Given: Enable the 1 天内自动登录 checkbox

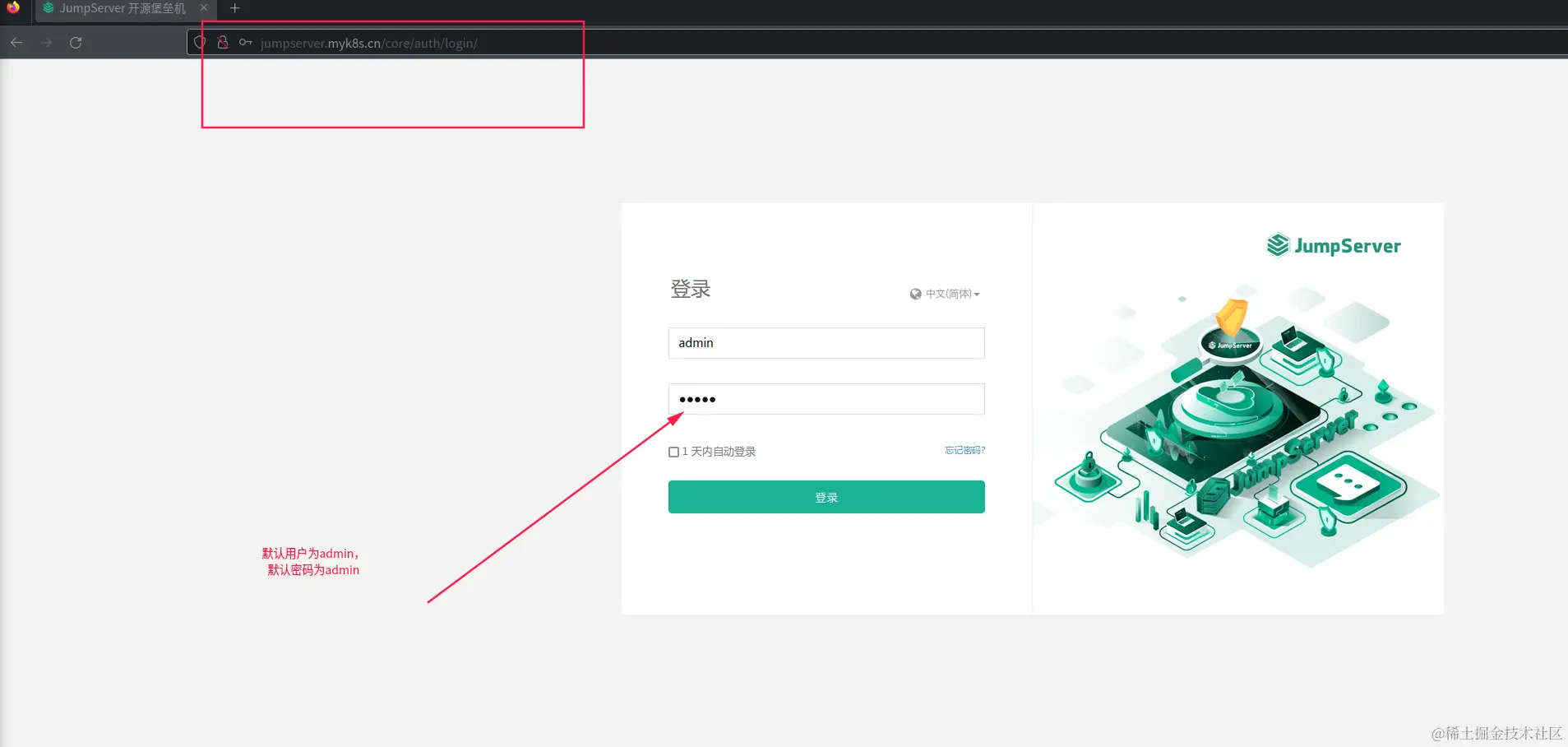Looking at the screenshot, I should 673,452.
